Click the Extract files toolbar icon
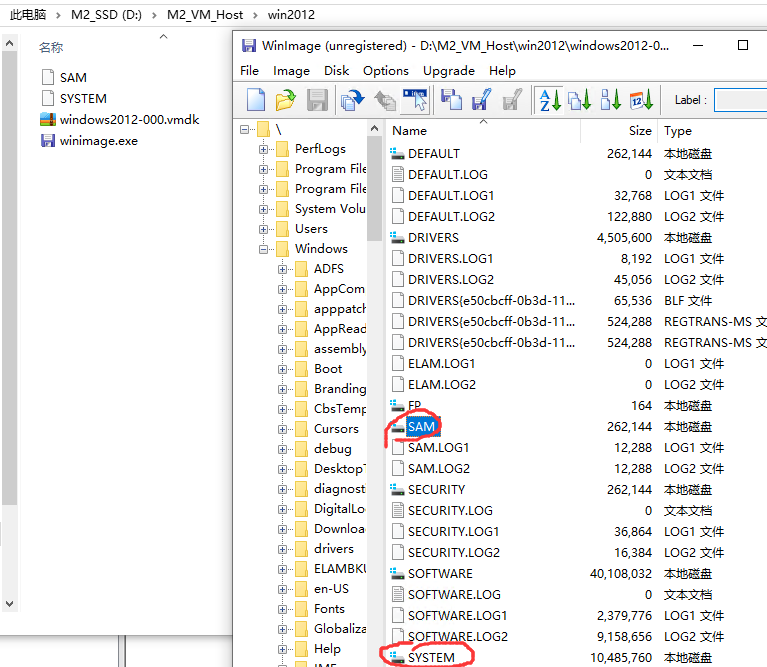 click(x=385, y=100)
